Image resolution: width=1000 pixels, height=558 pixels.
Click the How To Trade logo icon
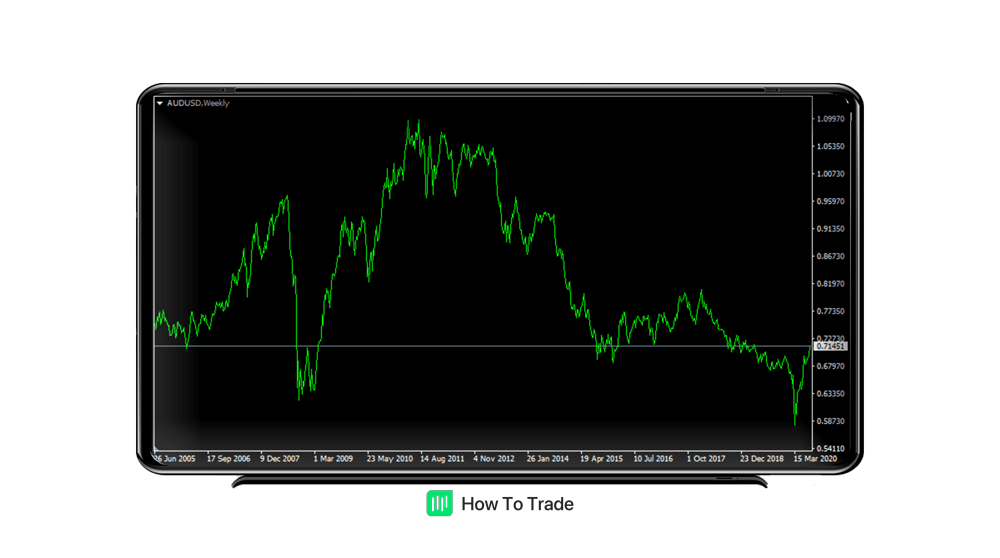(439, 504)
